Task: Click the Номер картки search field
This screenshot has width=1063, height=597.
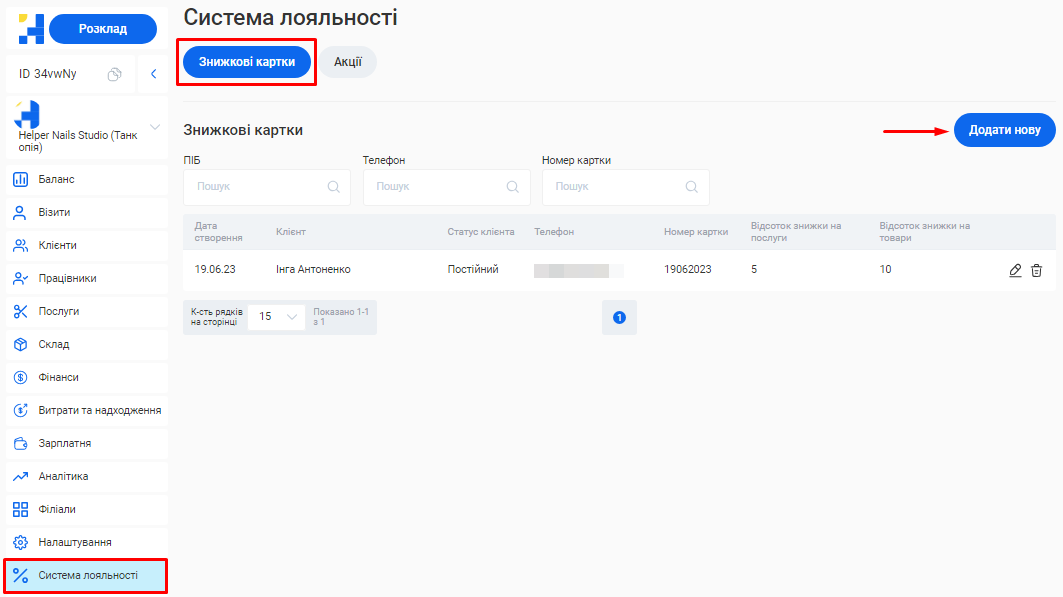Action: pos(625,187)
